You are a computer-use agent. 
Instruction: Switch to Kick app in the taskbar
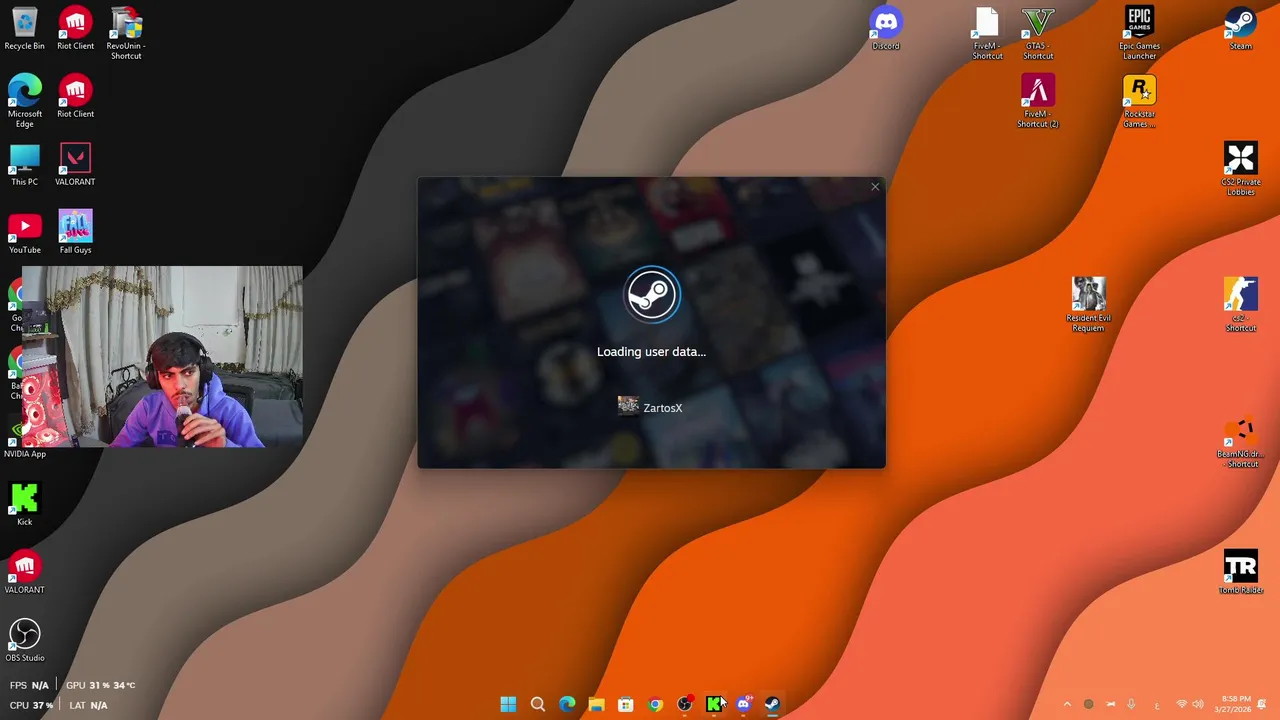click(714, 704)
